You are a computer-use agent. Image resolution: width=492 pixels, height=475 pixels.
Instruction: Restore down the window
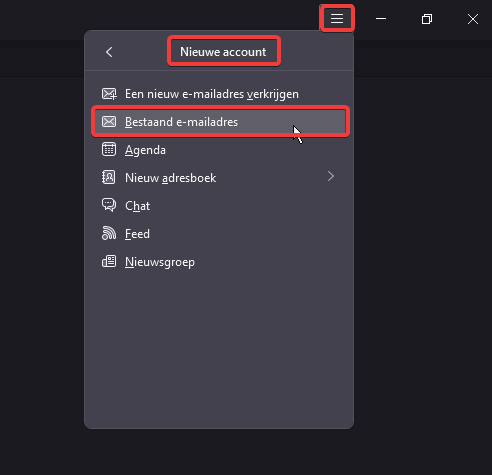tap(427, 19)
